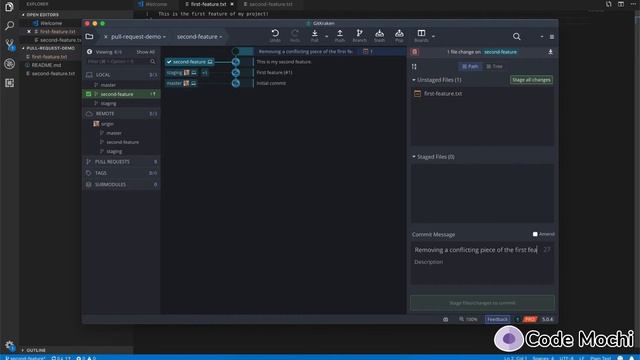Click the Feedback button in status bar
The height and width of the screenshot is (360, 640).
tap(497, 320)
